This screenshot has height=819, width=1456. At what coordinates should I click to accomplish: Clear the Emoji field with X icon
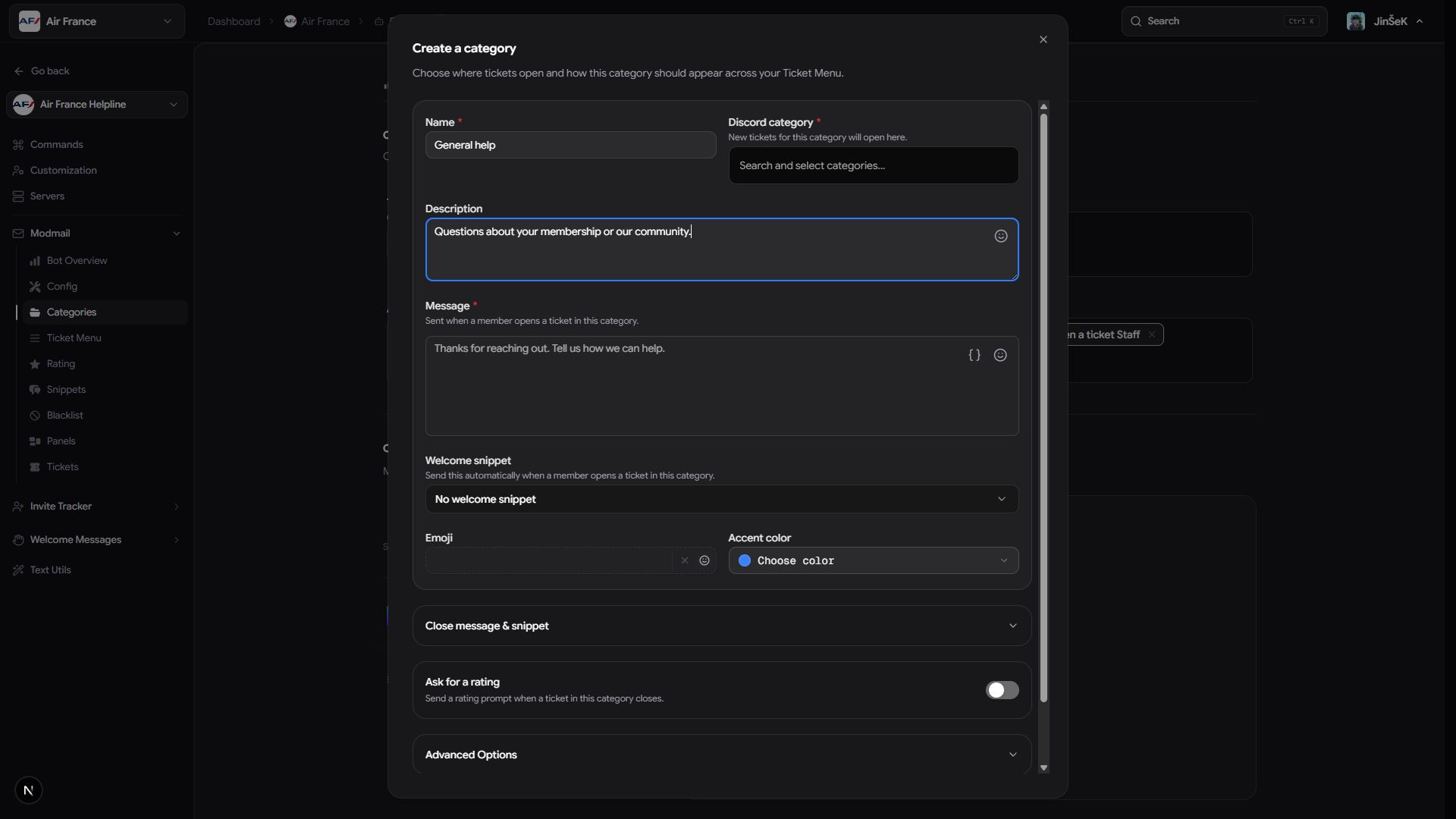pos(685,560)
